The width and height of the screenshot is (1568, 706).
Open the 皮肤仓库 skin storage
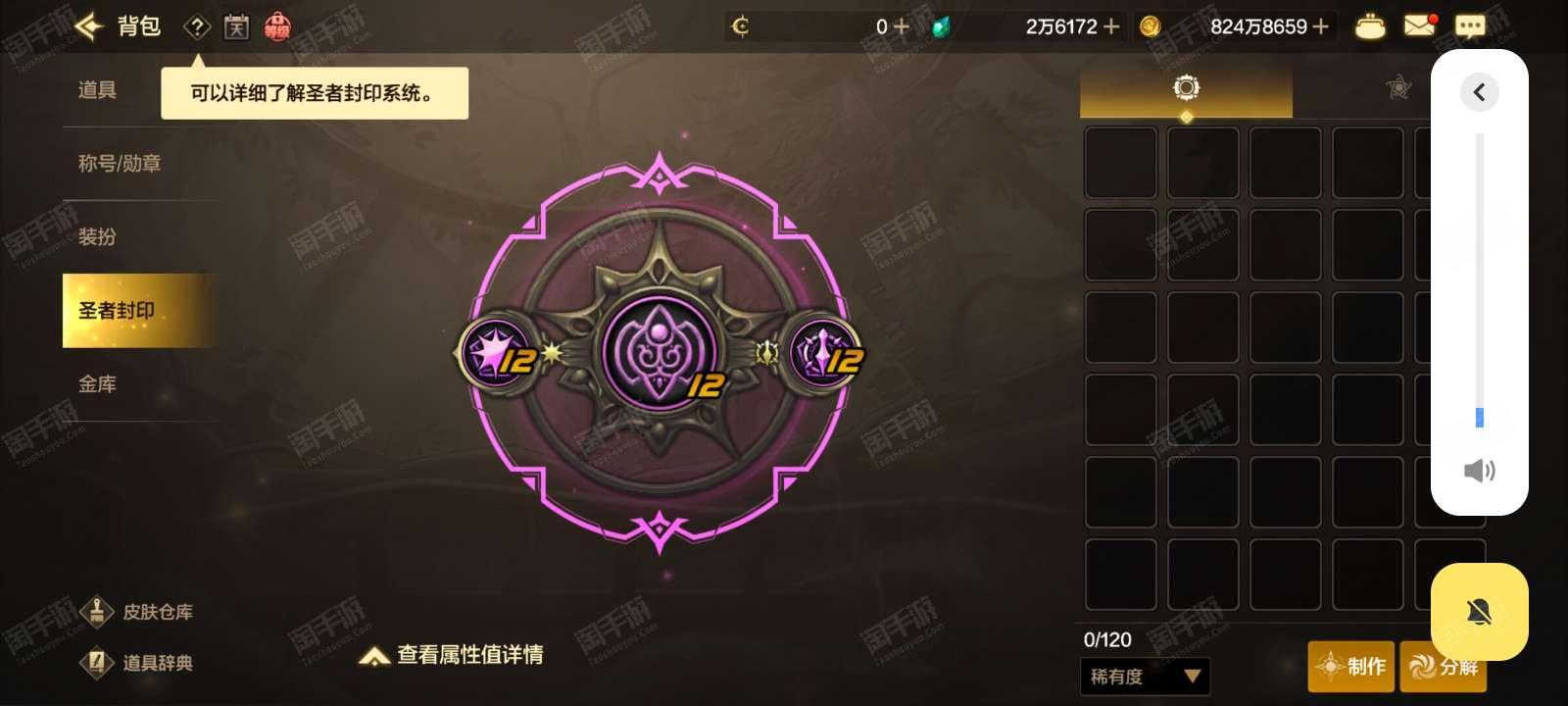(137, 612)
